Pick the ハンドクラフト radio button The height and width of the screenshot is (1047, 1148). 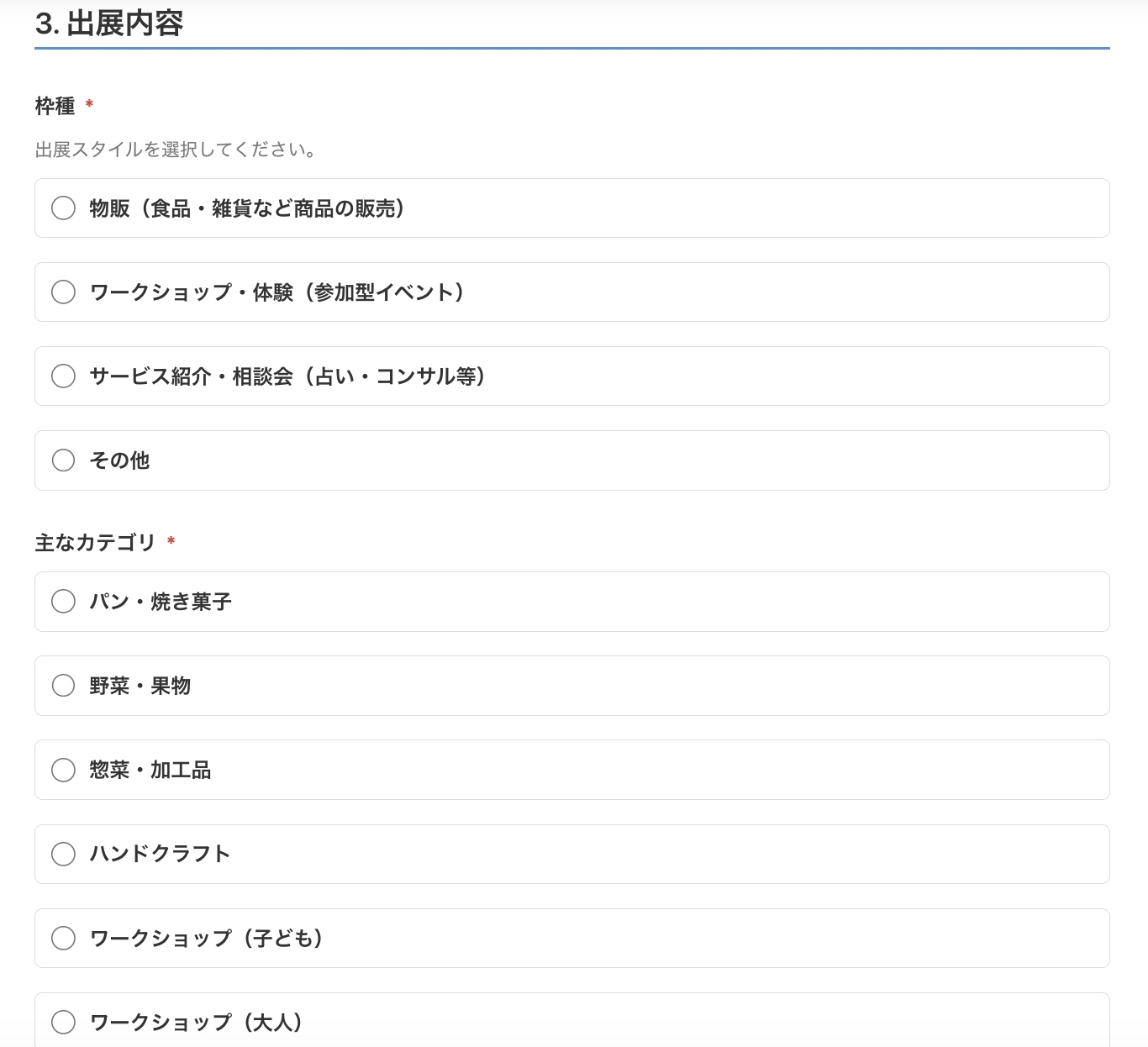coord(63,854)
